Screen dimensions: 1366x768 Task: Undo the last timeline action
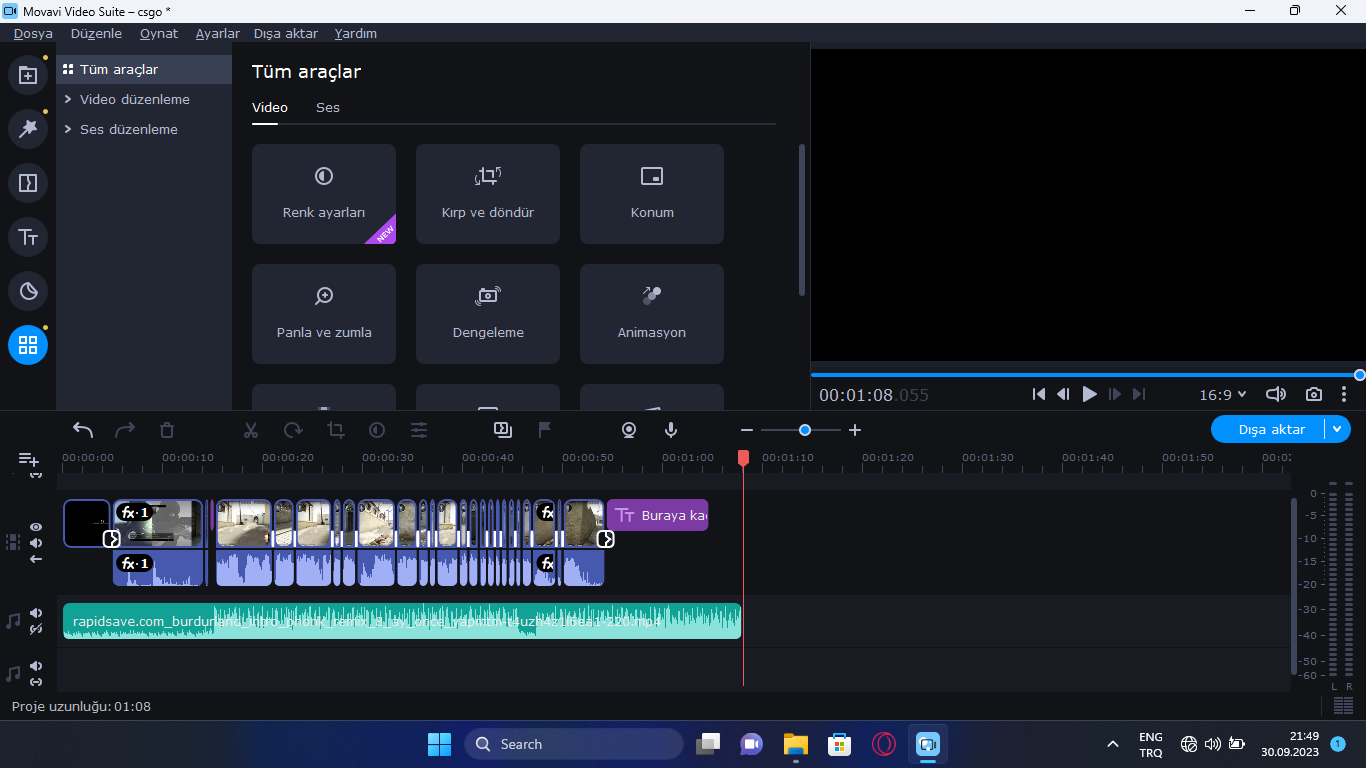83,430
